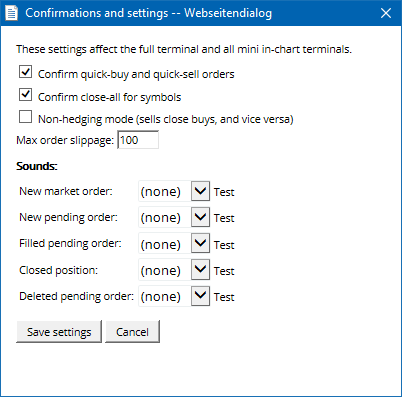Test the Filled pending order sound
402x397 pixels.
tap(224, 245)
